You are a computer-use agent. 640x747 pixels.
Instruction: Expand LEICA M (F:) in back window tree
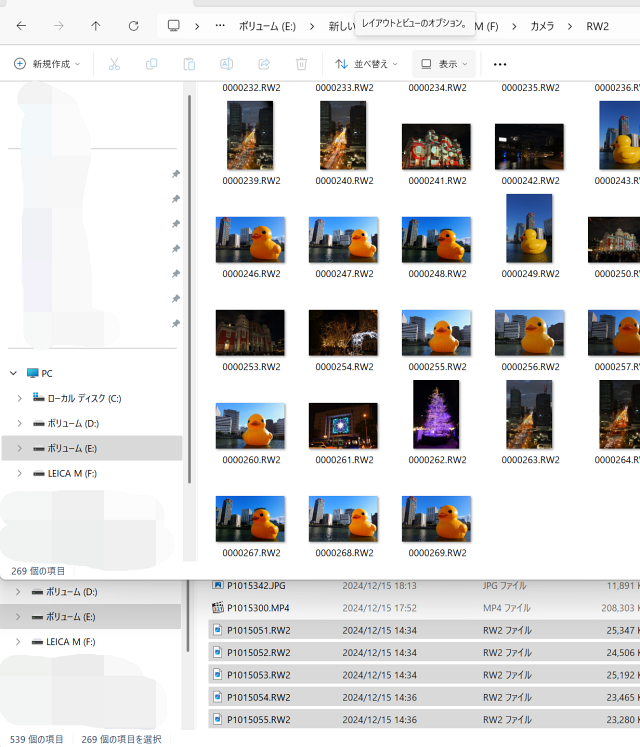tap(18, 642)
